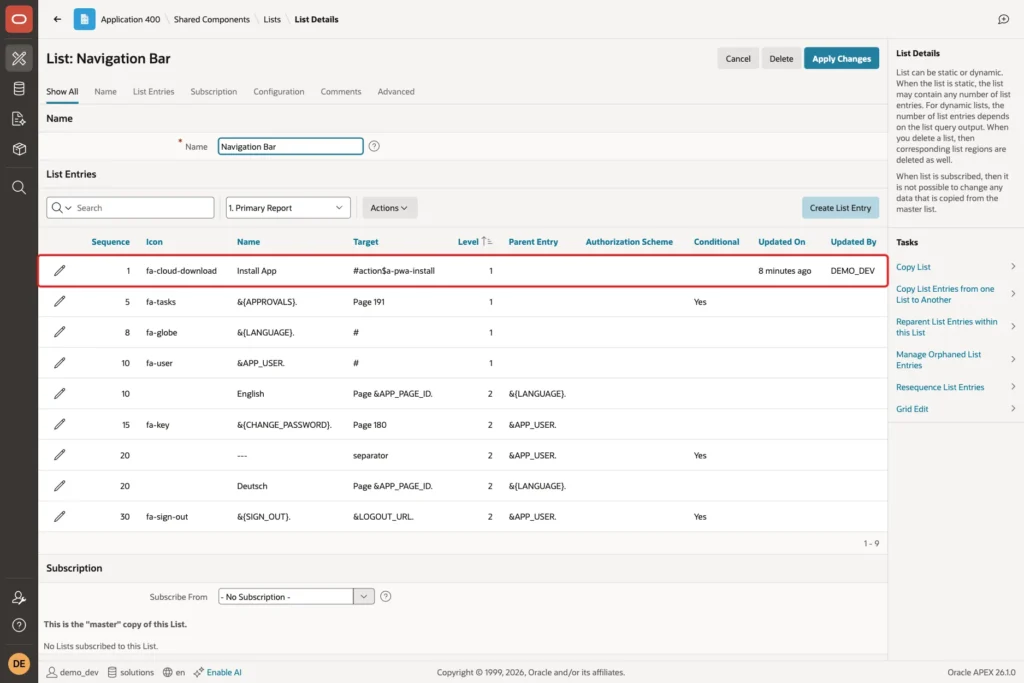The image size is (1024, 683).
Task: Open the feedback comment icon at top right
Action: coord(1004,20)
